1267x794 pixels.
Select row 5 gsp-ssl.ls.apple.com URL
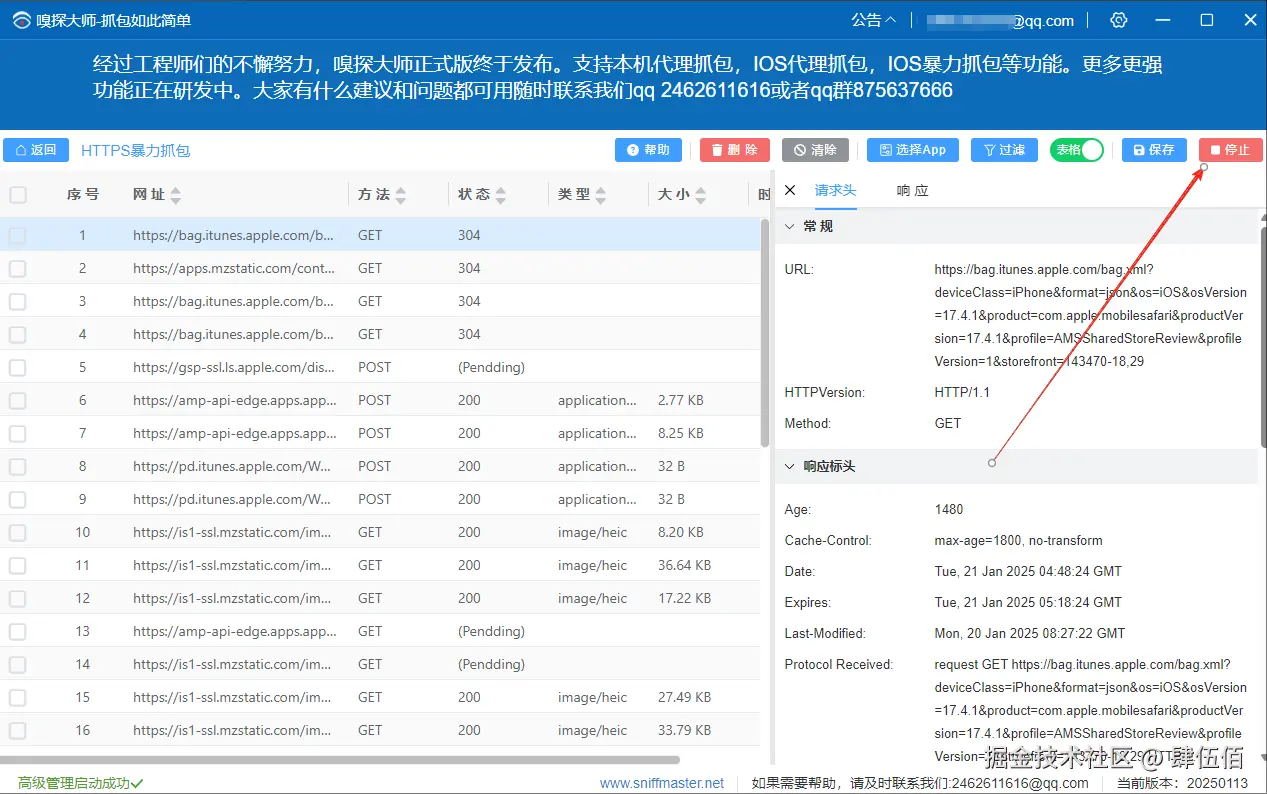pos(234,367)
